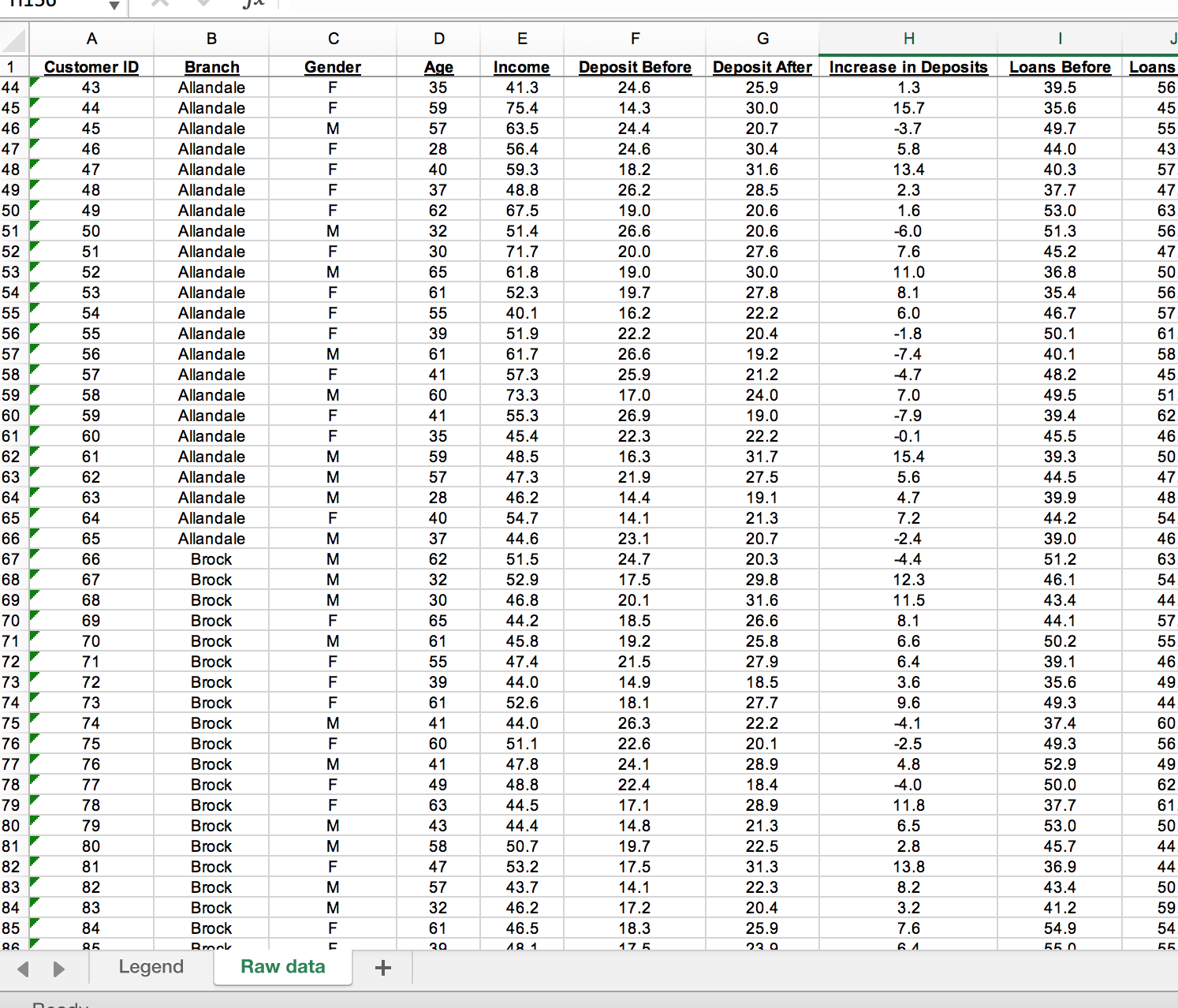
Task: Select the Income cell showing 63.5
Action: (x=522, y=129)
